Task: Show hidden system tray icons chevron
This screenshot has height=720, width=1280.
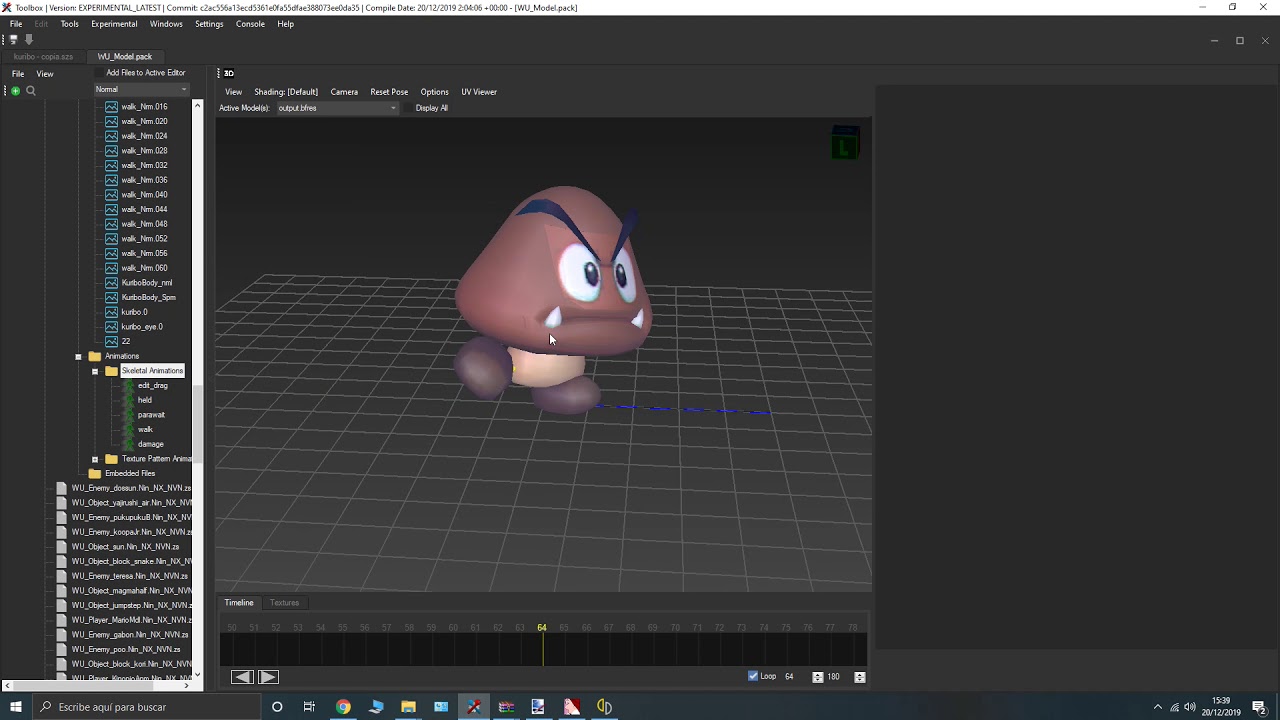Action: click(1158, 707)
